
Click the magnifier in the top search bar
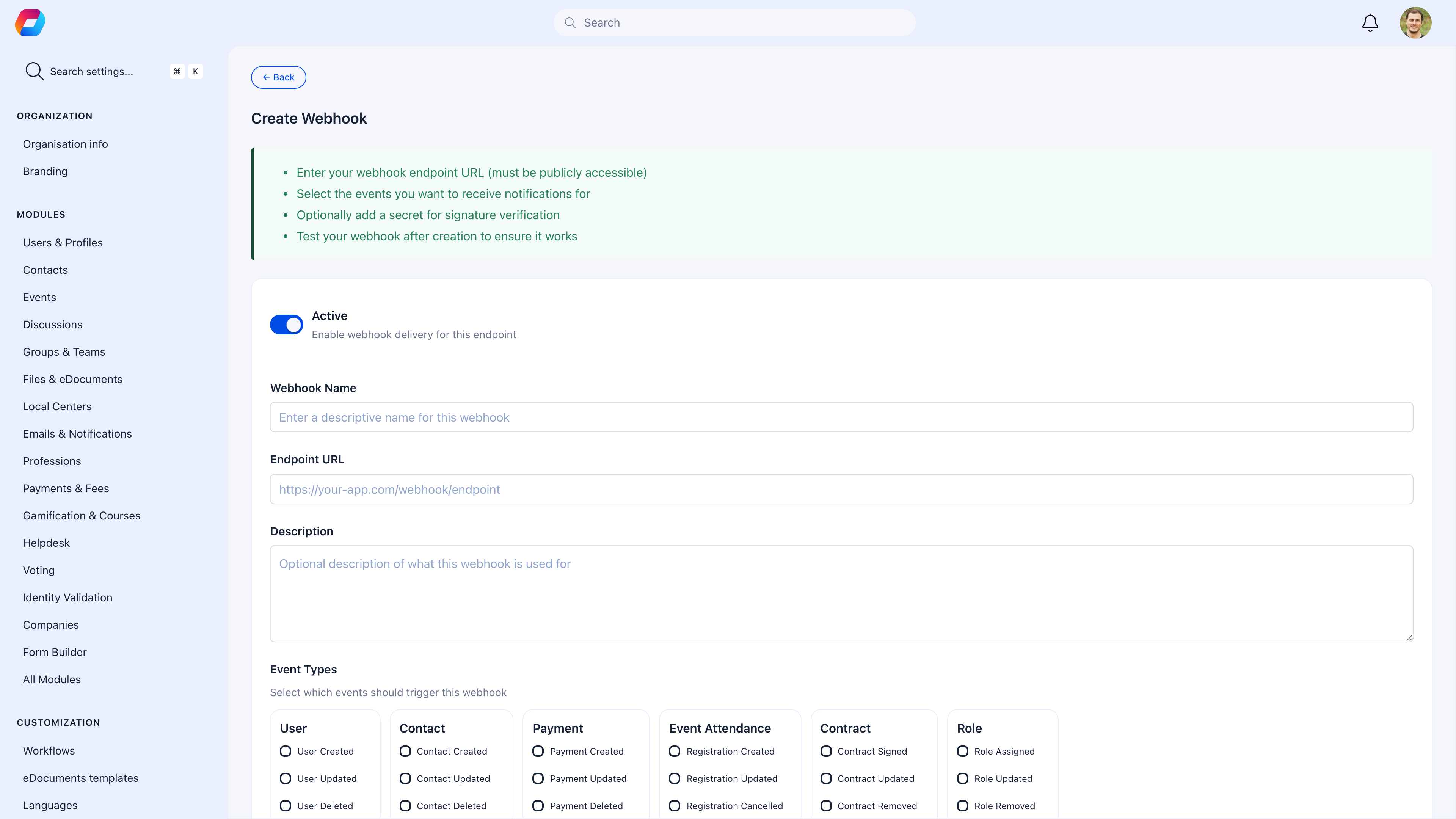tap(571, 23)
